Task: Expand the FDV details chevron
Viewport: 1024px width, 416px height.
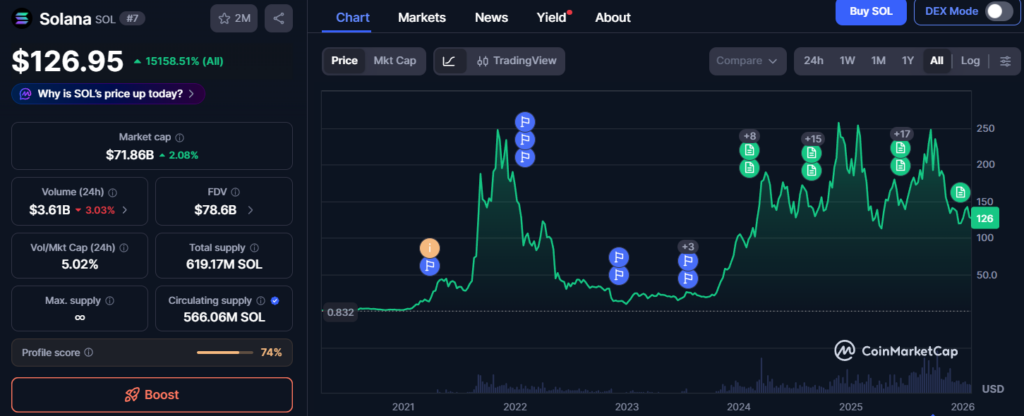Action: (x=250, y=210)
